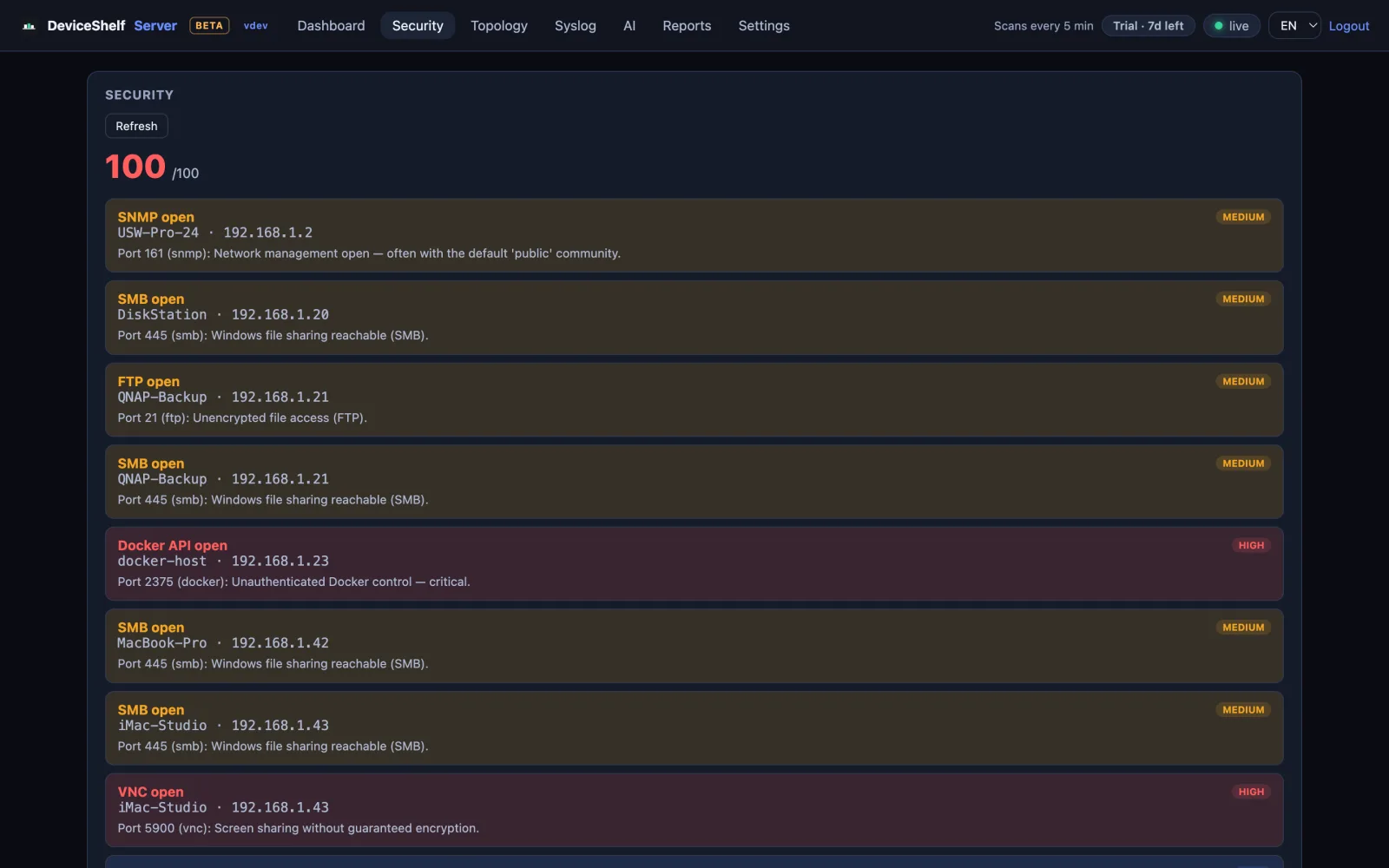Click the MEDIUM badge on DiskStation row
Viewport: 1389px width, 868px height.
(1243, 299)
